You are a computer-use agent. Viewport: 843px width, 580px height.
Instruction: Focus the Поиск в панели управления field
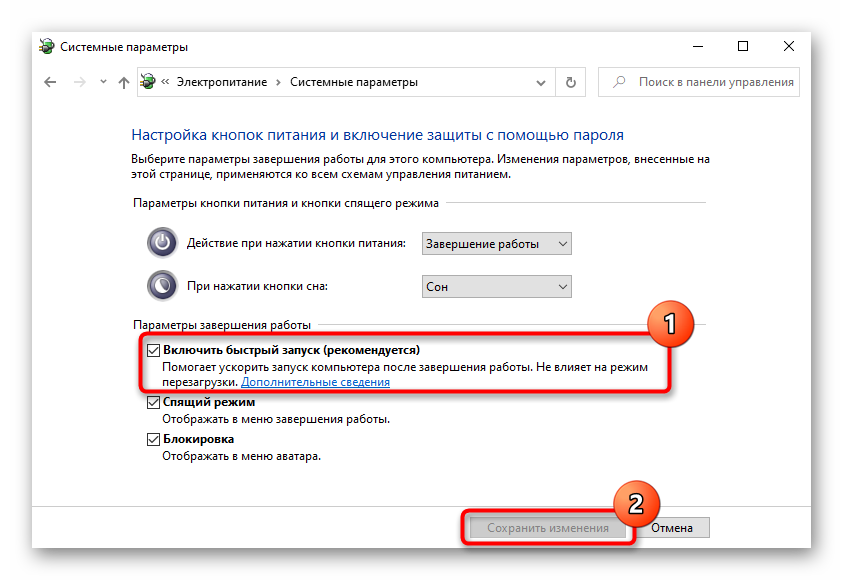click(699, 82)
